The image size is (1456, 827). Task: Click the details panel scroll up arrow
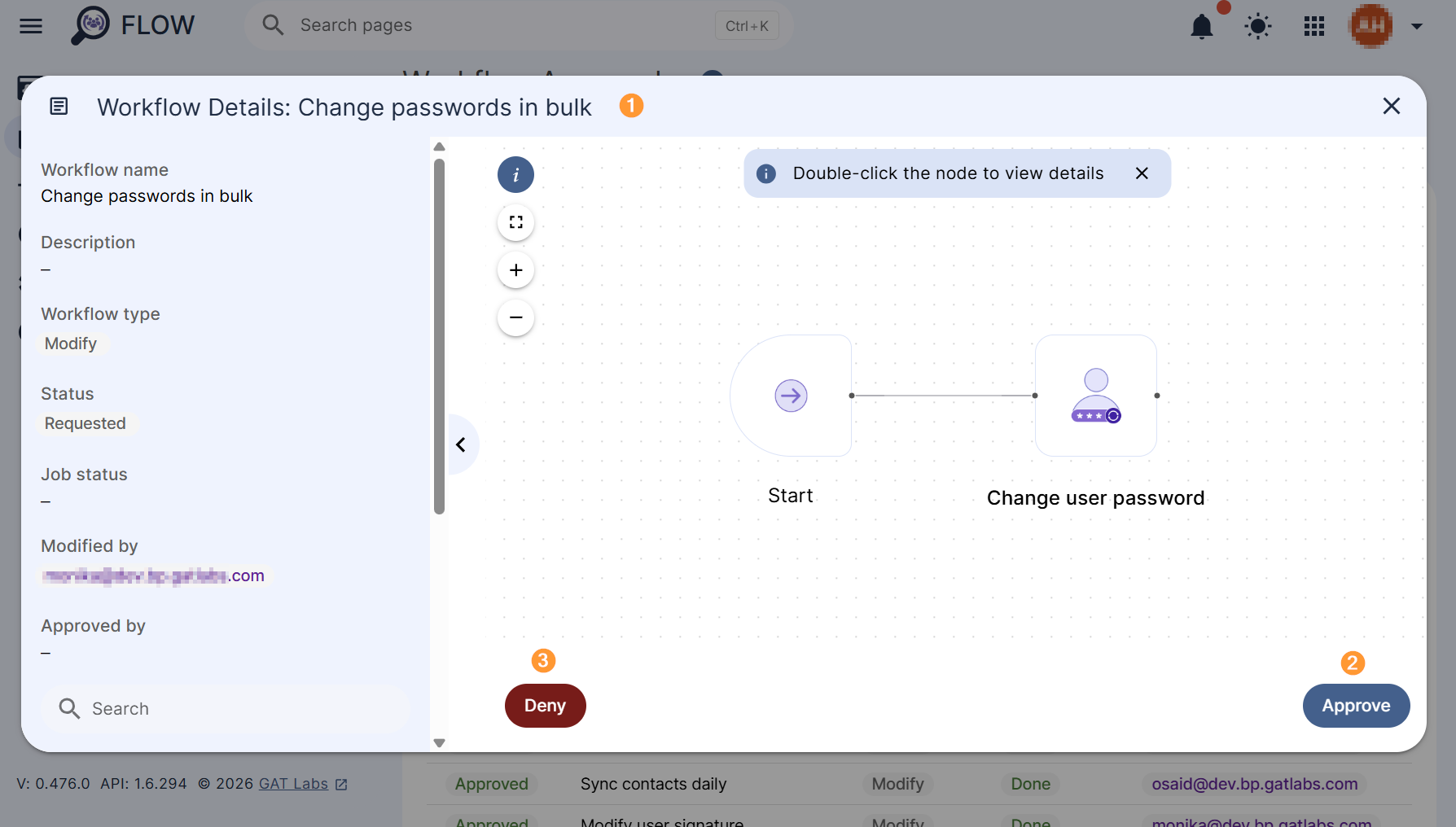[439, 147]
